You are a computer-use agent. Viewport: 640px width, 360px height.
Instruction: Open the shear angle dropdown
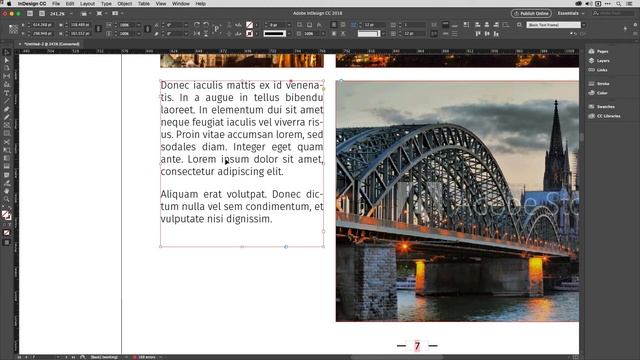[186, 33]
